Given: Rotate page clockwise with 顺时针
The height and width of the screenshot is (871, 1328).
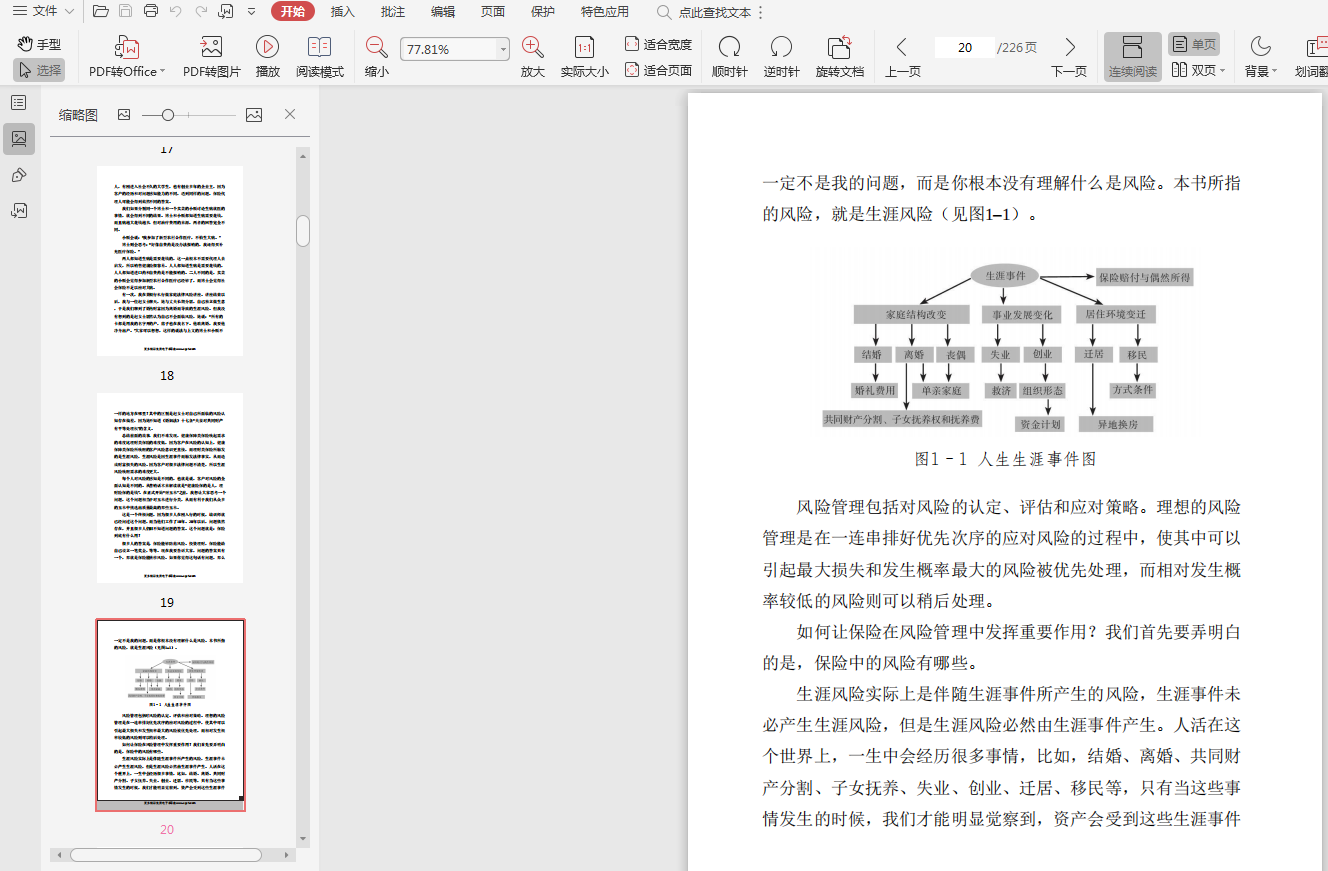Looking at the screenshot, I should coord(729,47).
